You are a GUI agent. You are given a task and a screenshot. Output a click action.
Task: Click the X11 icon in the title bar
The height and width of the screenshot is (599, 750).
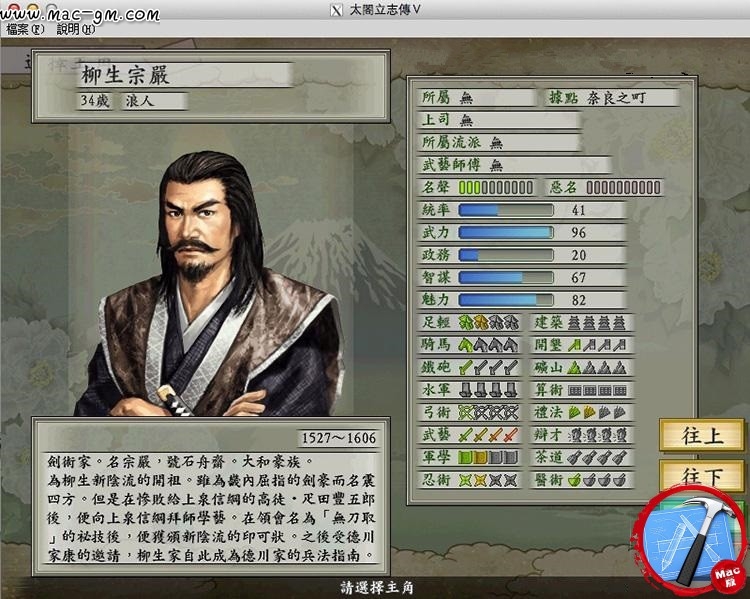(x=336, y=10)
